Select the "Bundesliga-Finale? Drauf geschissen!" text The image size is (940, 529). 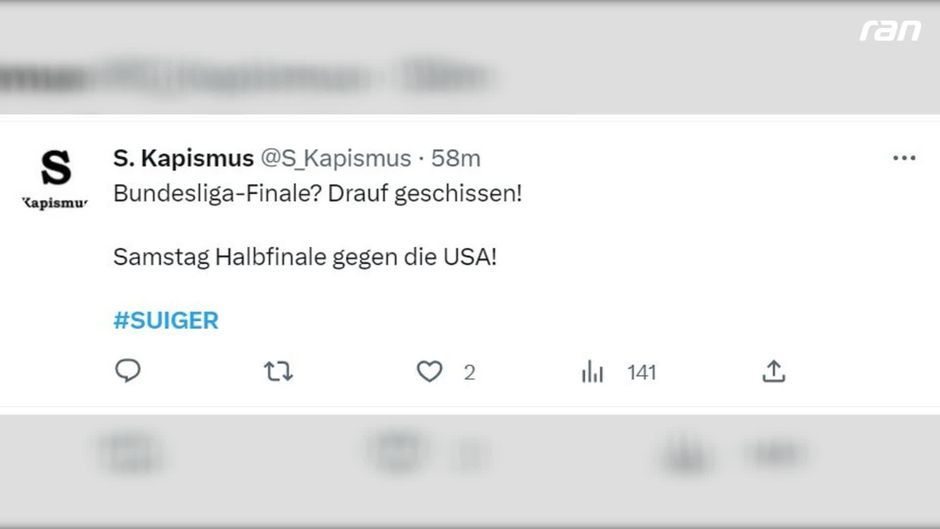[x=317, y=193]
